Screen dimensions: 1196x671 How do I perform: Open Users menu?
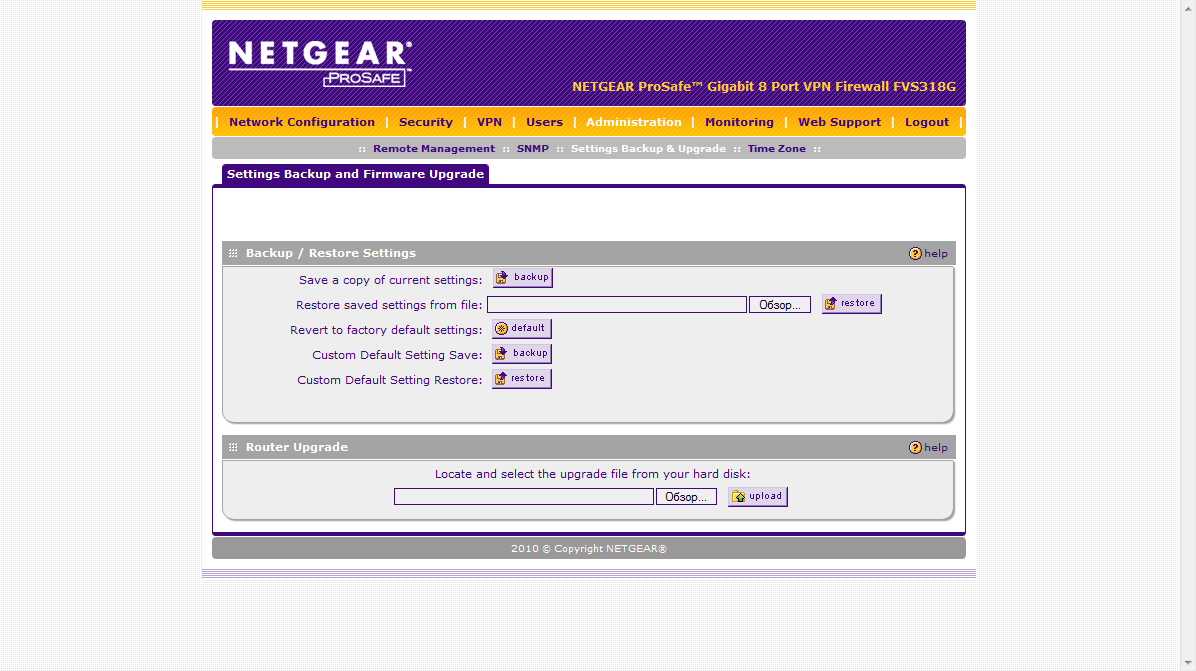545,122
